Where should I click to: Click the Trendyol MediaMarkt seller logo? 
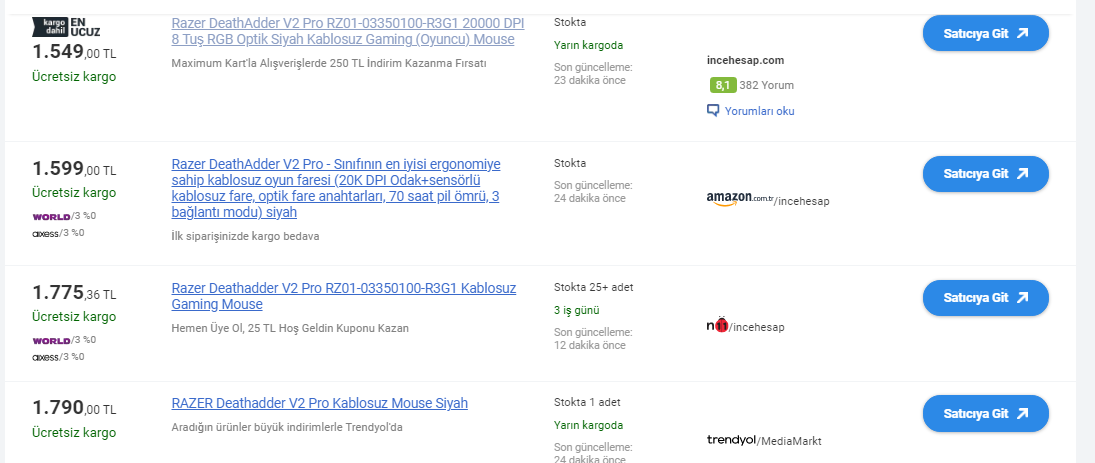pyautogui.click(x=730, y=440)
